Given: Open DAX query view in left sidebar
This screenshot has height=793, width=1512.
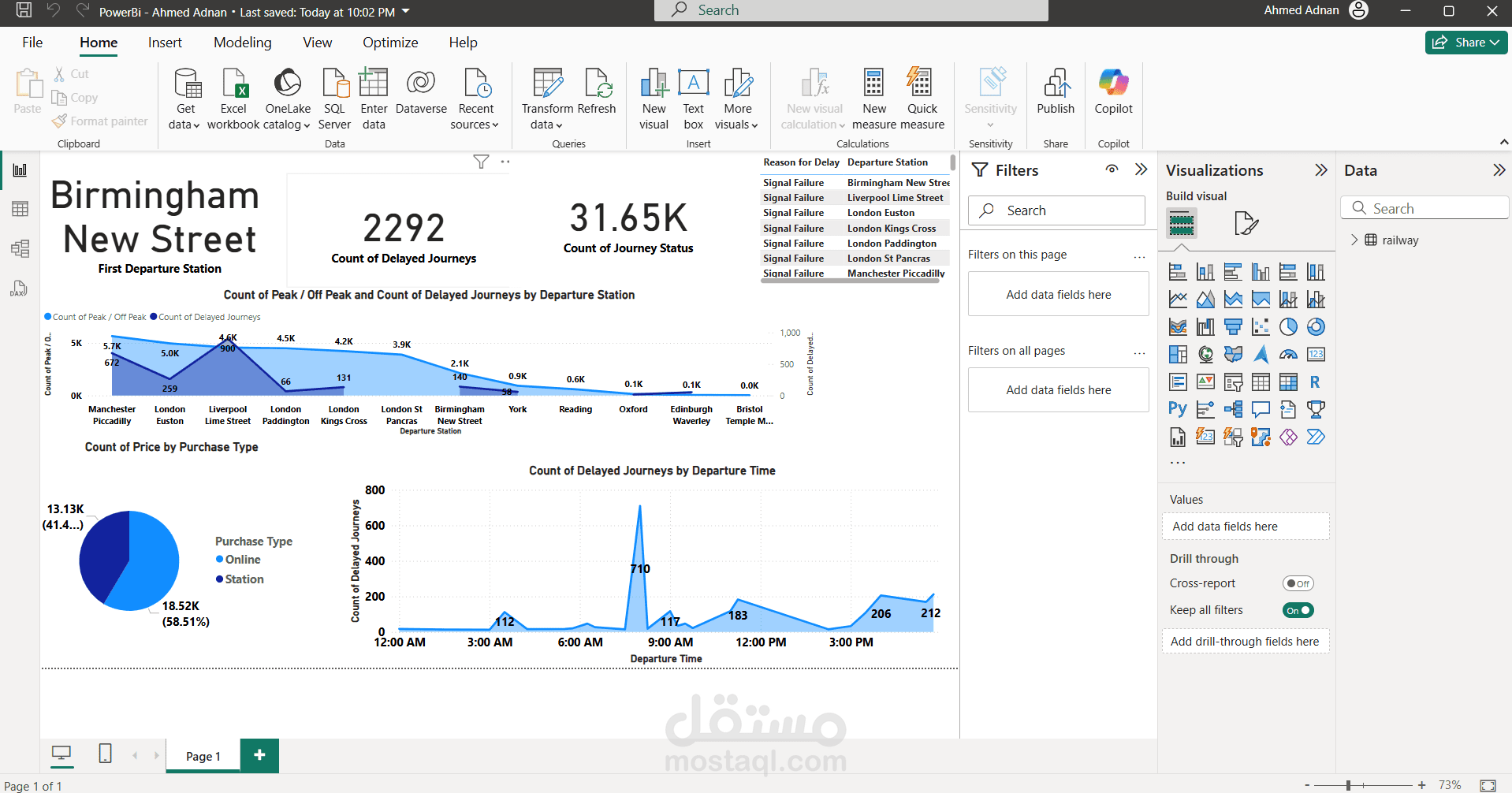Looking at the screenshot, I should 19,288.
